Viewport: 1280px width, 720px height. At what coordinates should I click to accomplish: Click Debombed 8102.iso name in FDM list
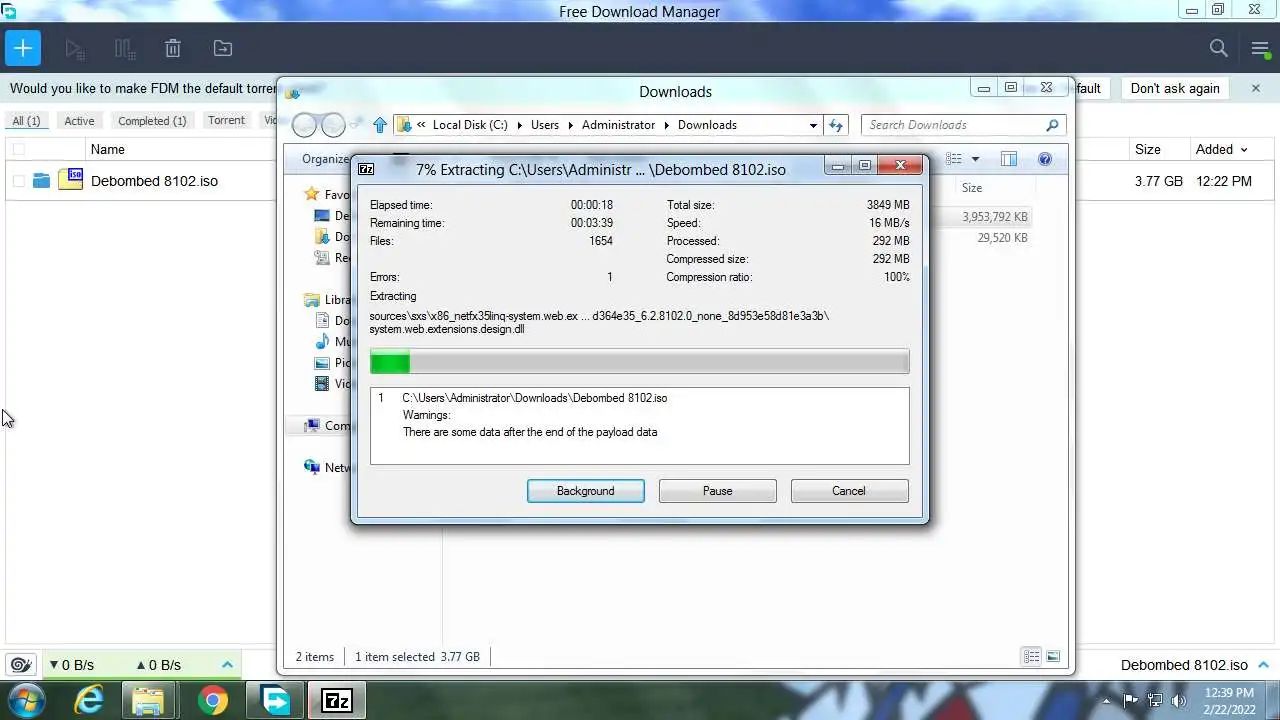[154, 181]
